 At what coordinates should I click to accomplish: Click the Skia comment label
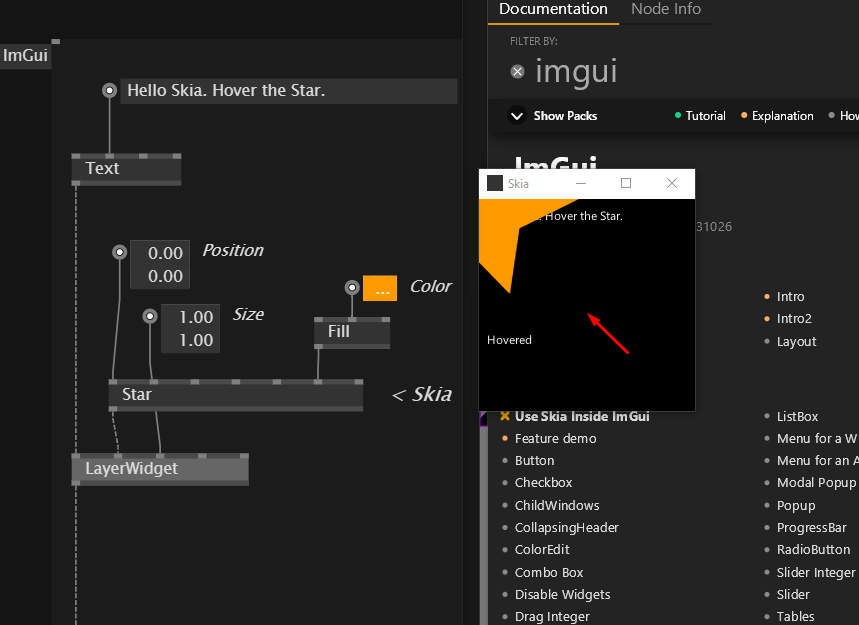coord(422,394)
